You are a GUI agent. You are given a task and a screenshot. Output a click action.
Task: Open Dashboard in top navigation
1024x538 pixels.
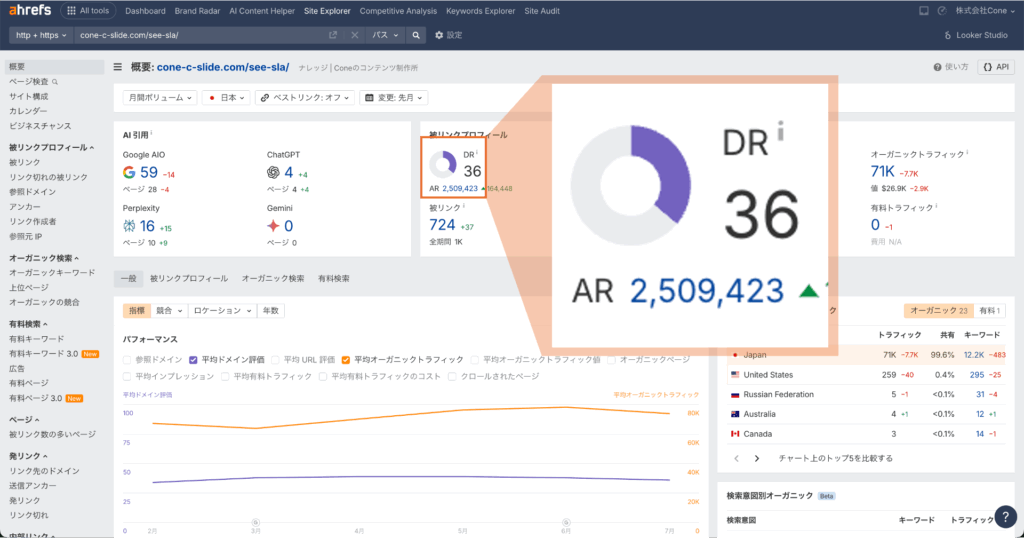145,11
